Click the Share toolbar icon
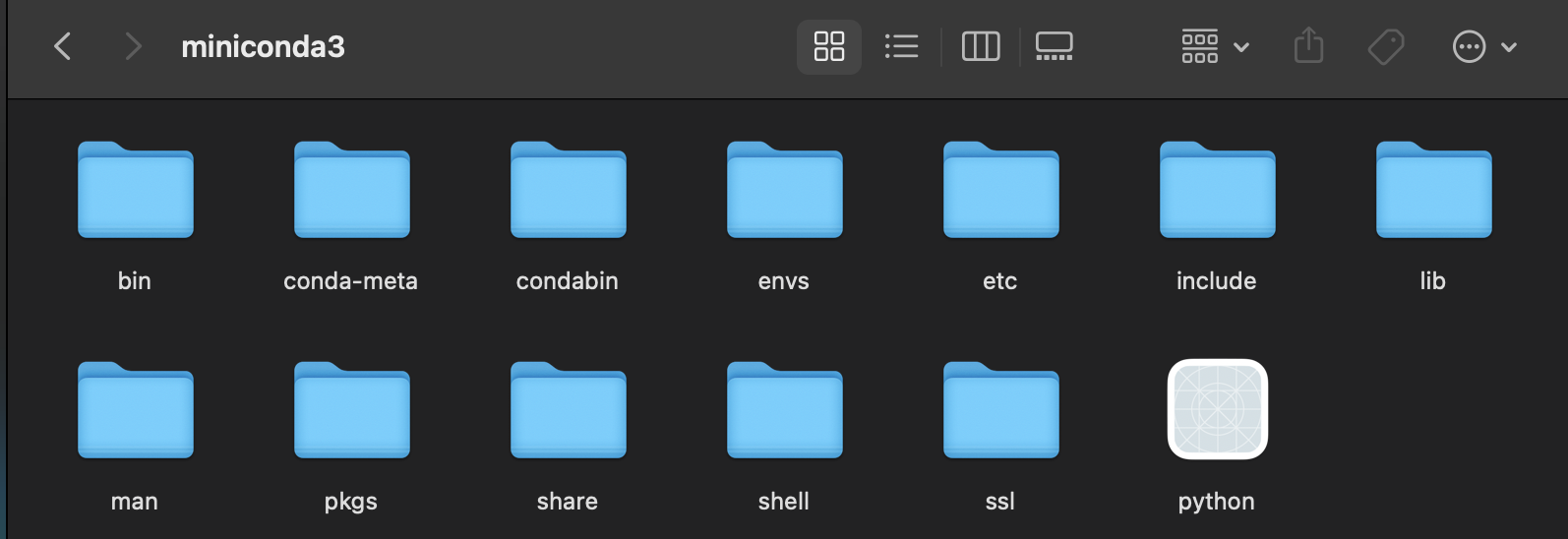The image size is (1568, 539). [1308, 46]
